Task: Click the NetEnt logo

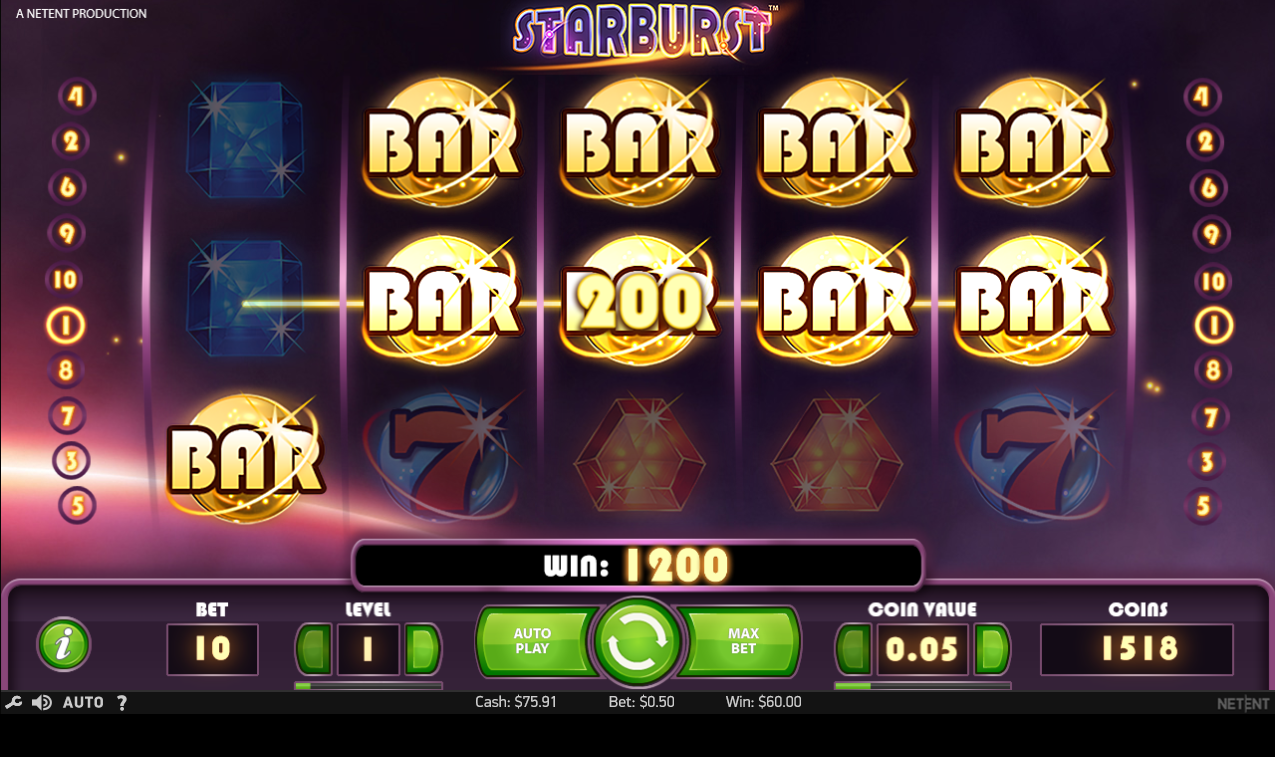Action: coord(1243,703)
